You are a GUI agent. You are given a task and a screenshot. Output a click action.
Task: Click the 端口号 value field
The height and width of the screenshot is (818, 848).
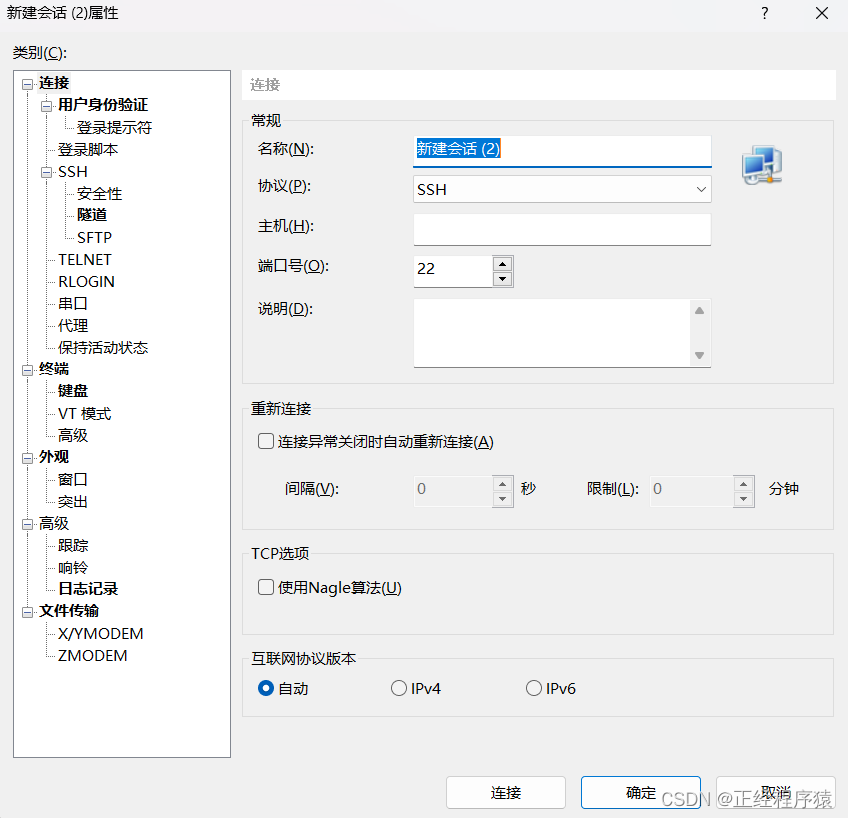point(453,271)
